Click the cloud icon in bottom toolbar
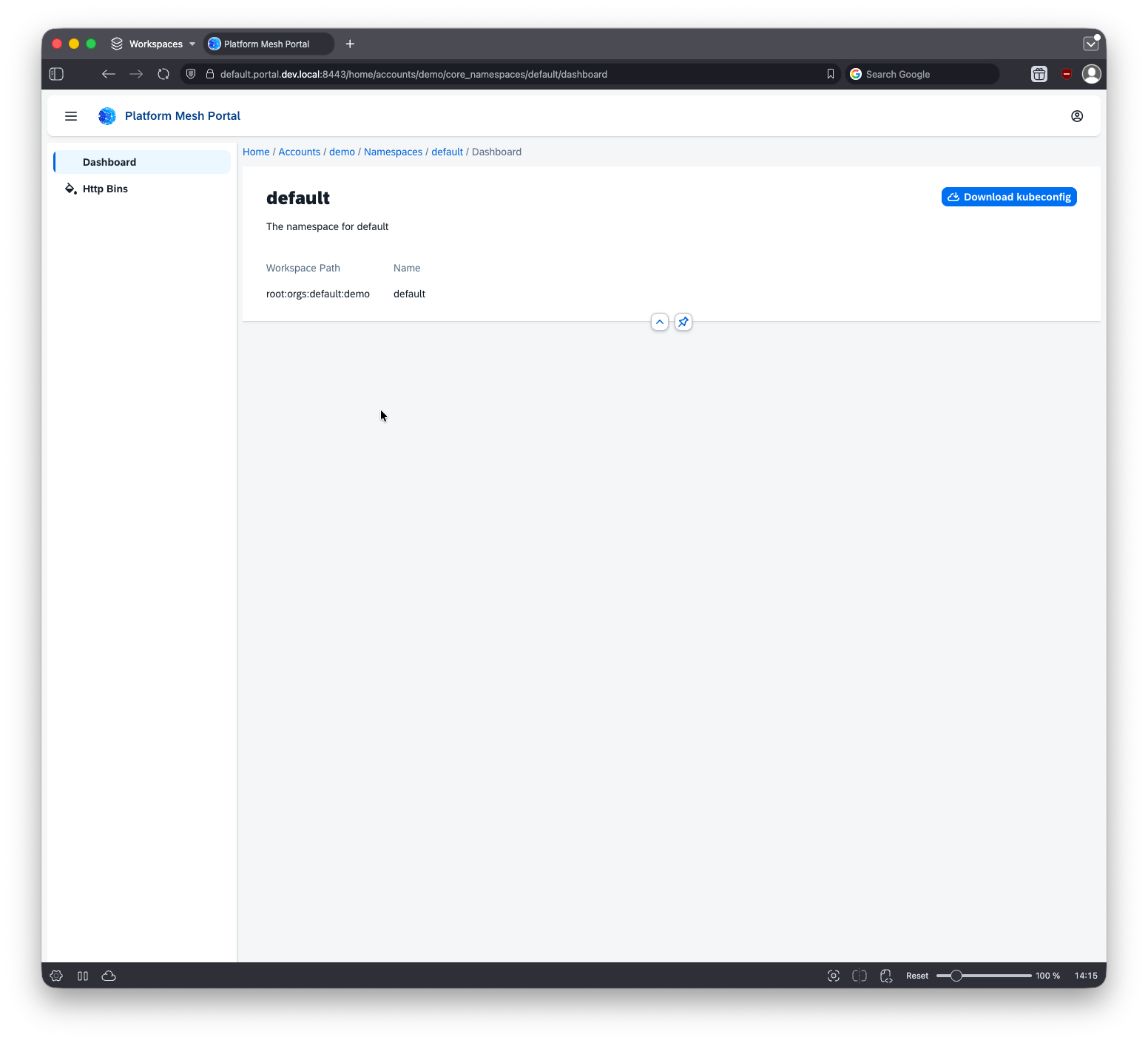The image size is (1148, 1043). (109, 976)
